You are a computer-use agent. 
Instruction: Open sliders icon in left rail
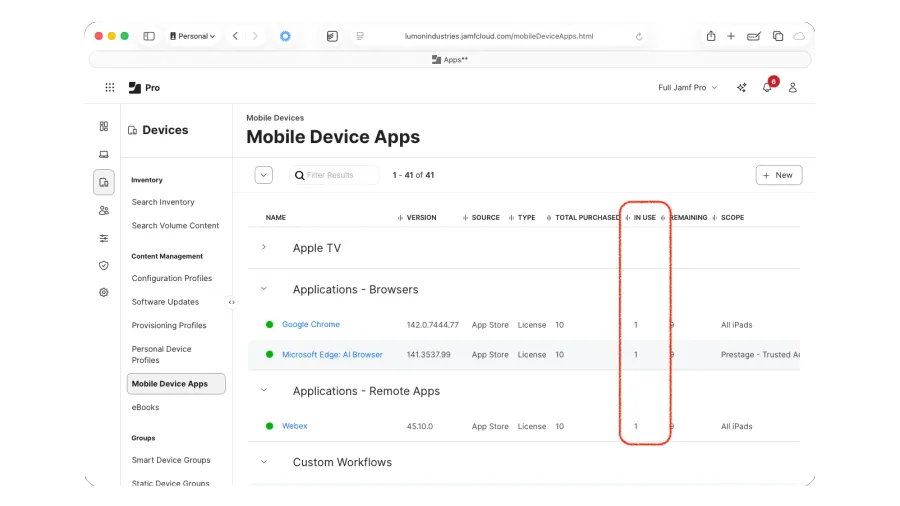[104, 238]
